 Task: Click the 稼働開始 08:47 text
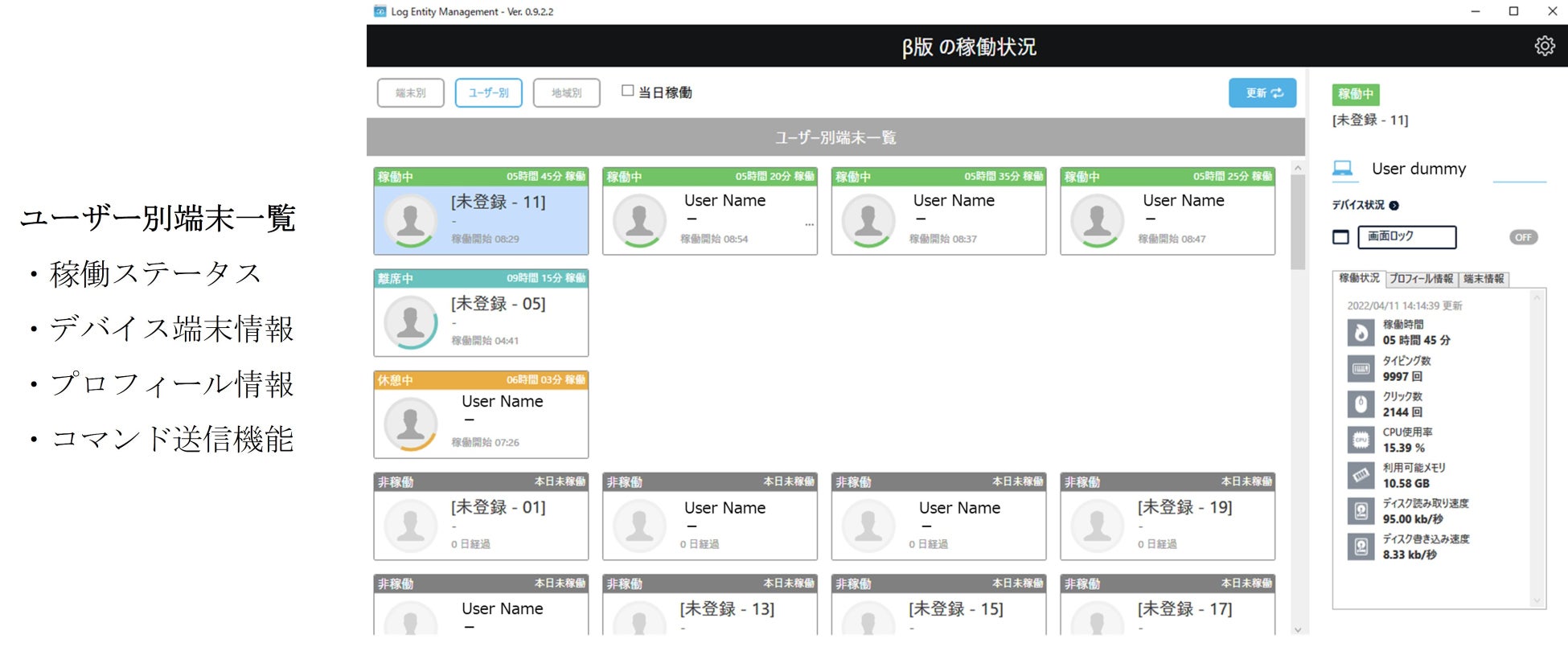pyautogui.click(x=1172, y=239)
